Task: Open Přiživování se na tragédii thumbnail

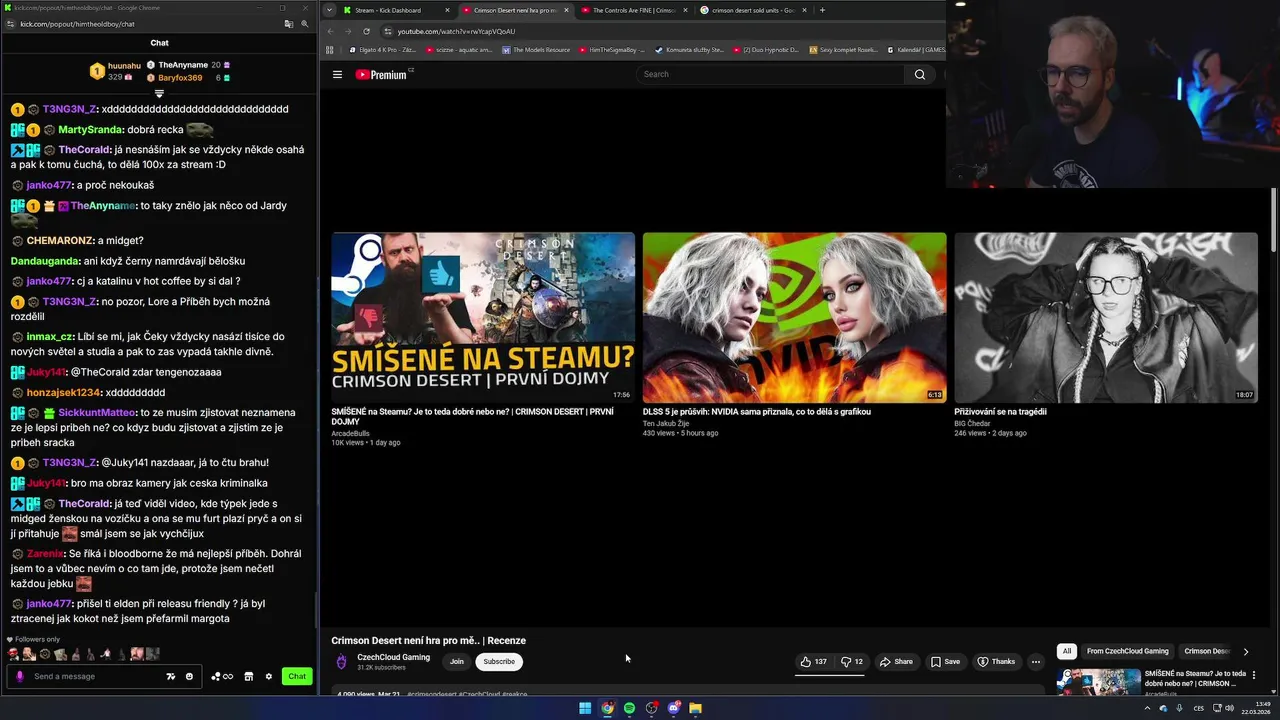Action: tap(1106, 317)
